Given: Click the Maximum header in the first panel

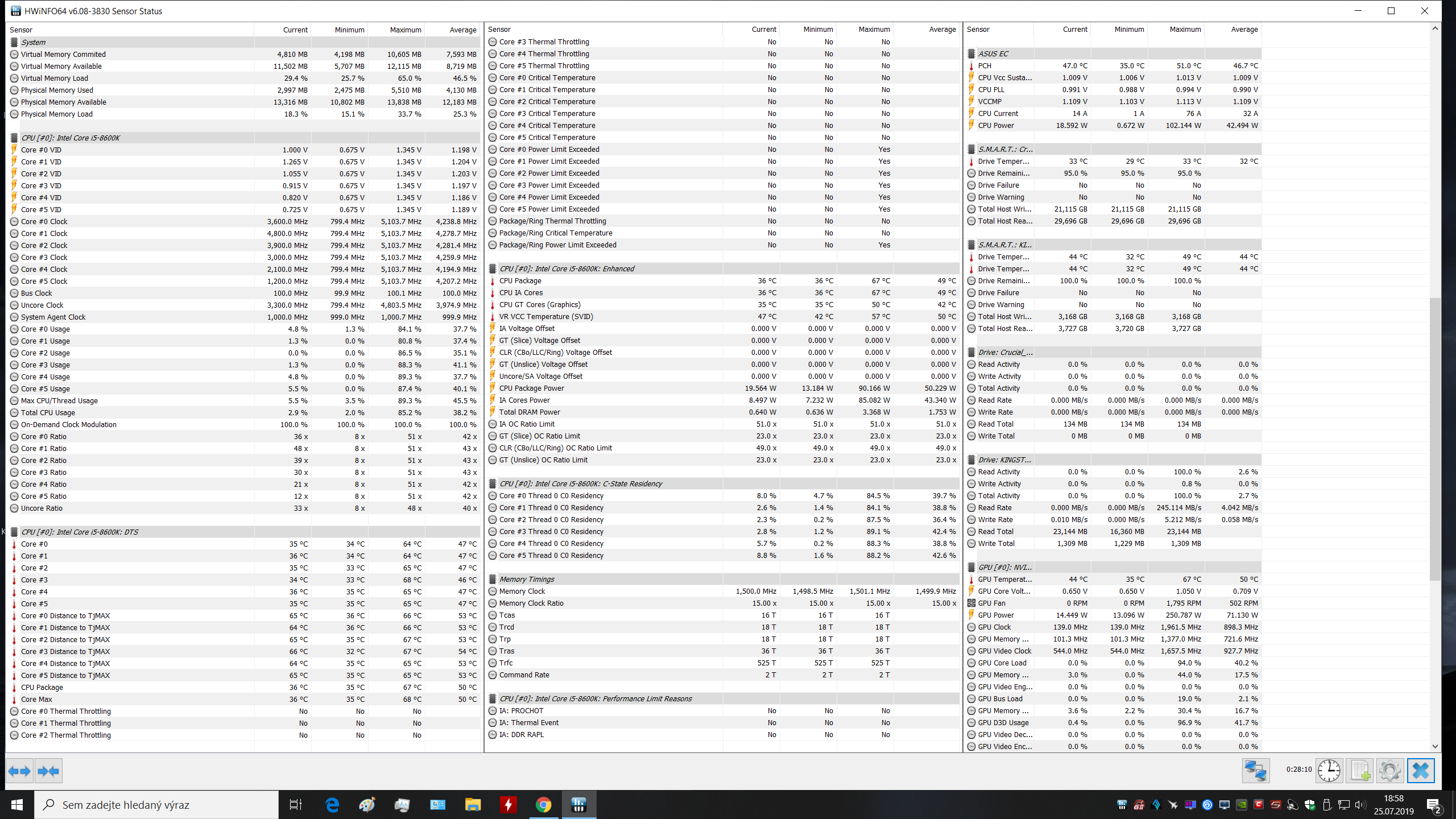Looking at the screenshot, I should click(405, 30).
